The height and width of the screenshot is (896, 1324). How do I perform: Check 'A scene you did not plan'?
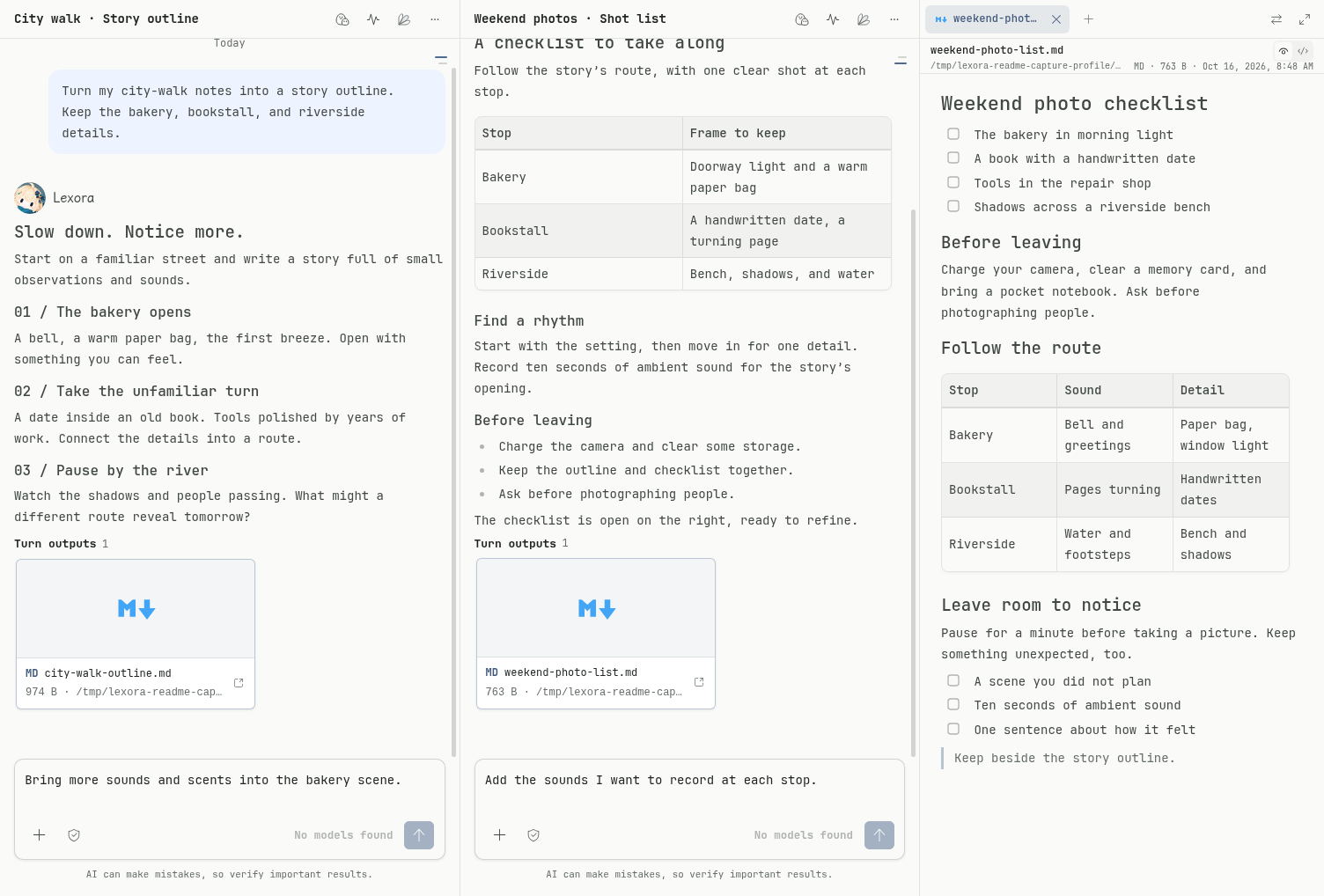(x=953, y=680)
